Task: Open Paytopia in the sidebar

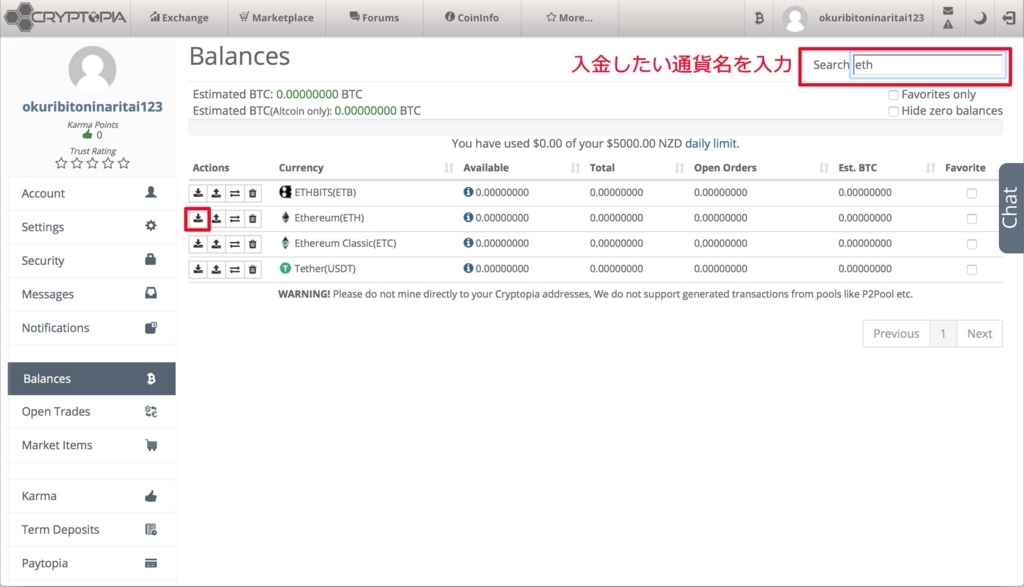Action: coord(91,563)
